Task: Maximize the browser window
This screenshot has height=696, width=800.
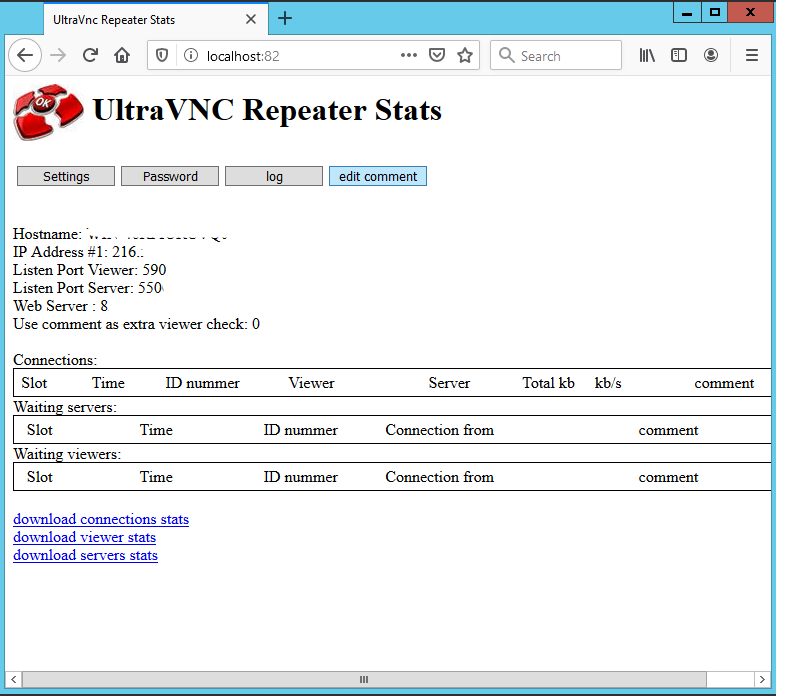Action: coord(715,12)
